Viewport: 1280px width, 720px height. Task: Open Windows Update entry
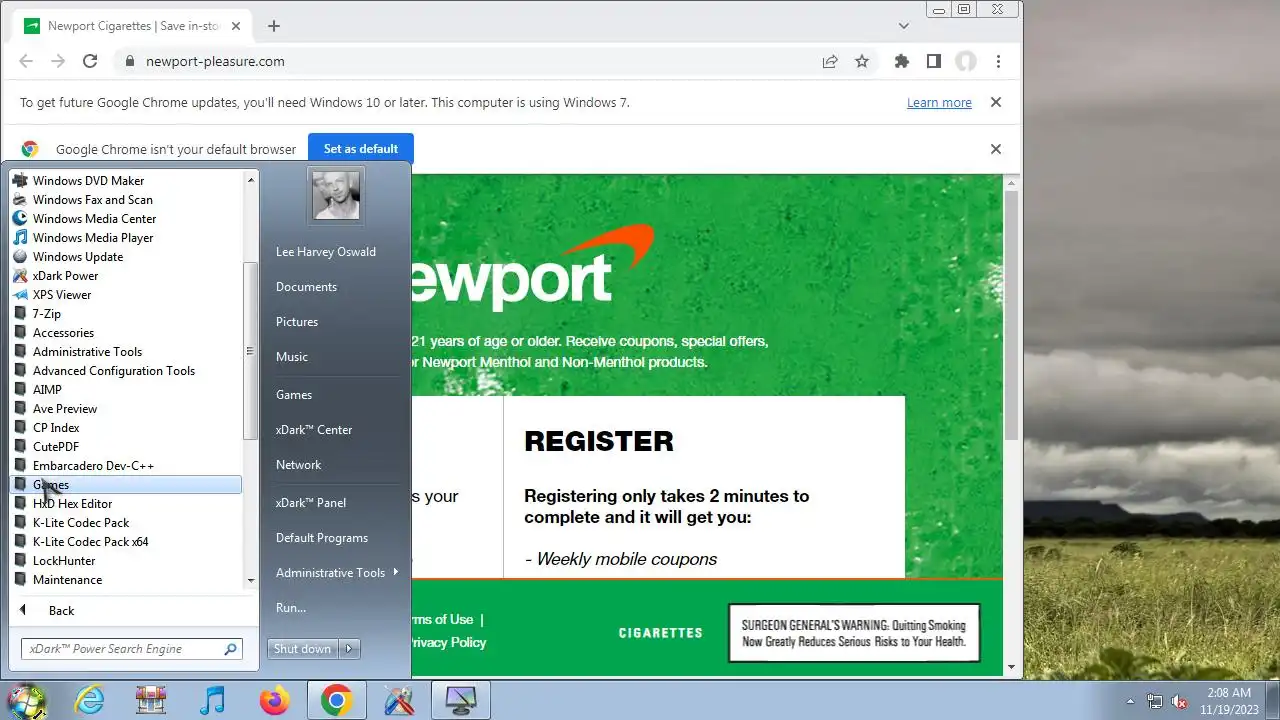point(126,257)
